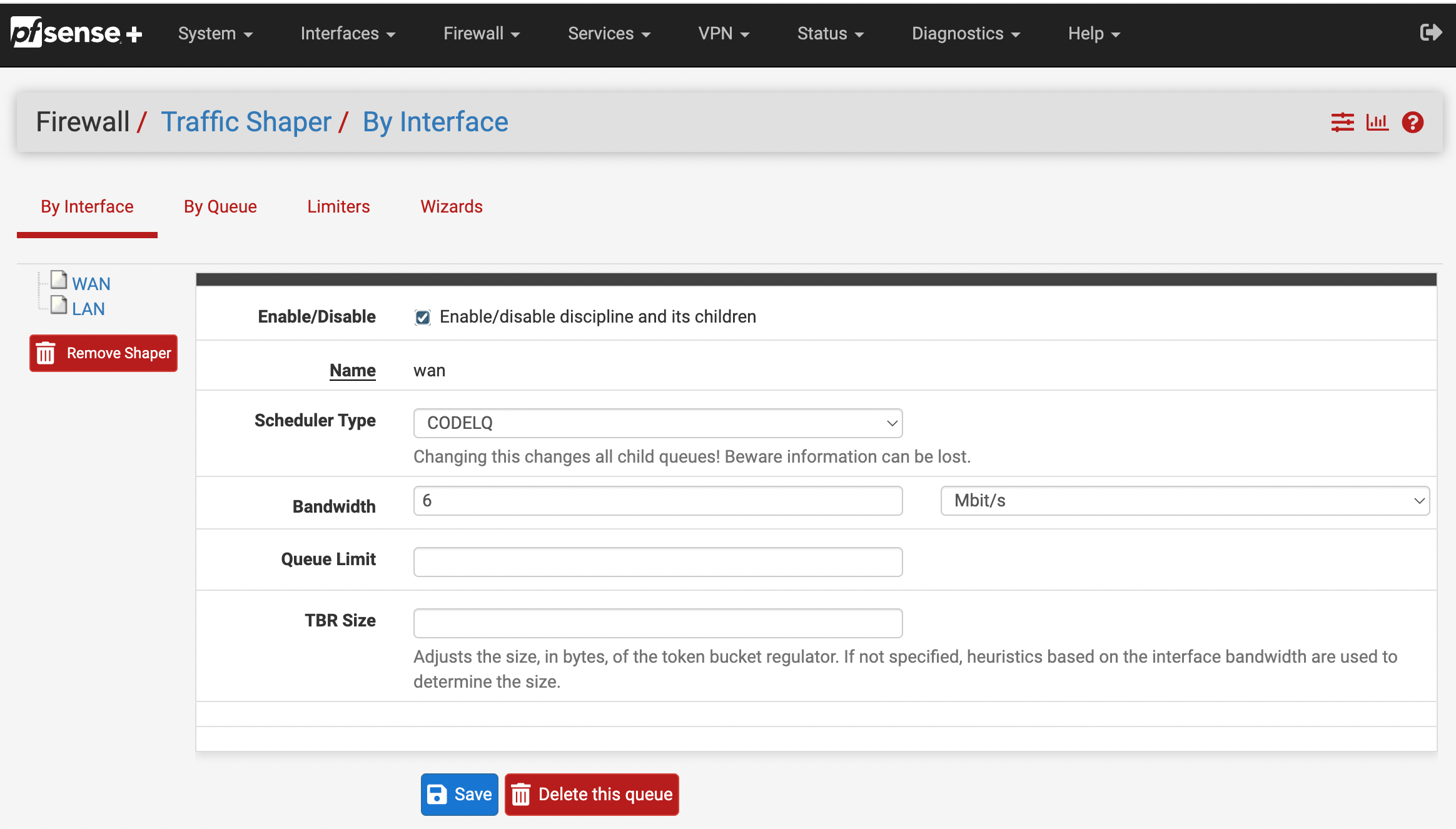Open the Firewall menu in navbar
This screenshot has width=1456, height=829.
pyautogui.click(x=481, y=34)
